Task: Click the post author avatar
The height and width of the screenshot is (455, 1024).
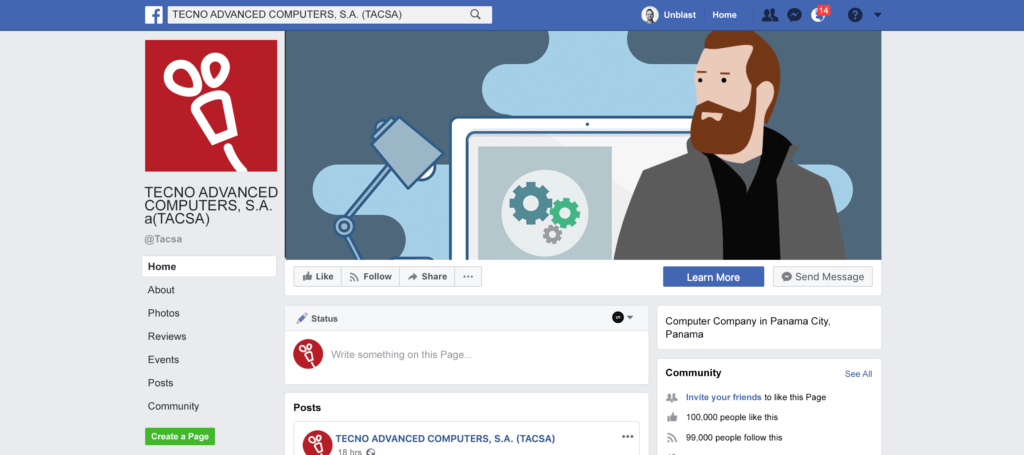Action: 317,443
